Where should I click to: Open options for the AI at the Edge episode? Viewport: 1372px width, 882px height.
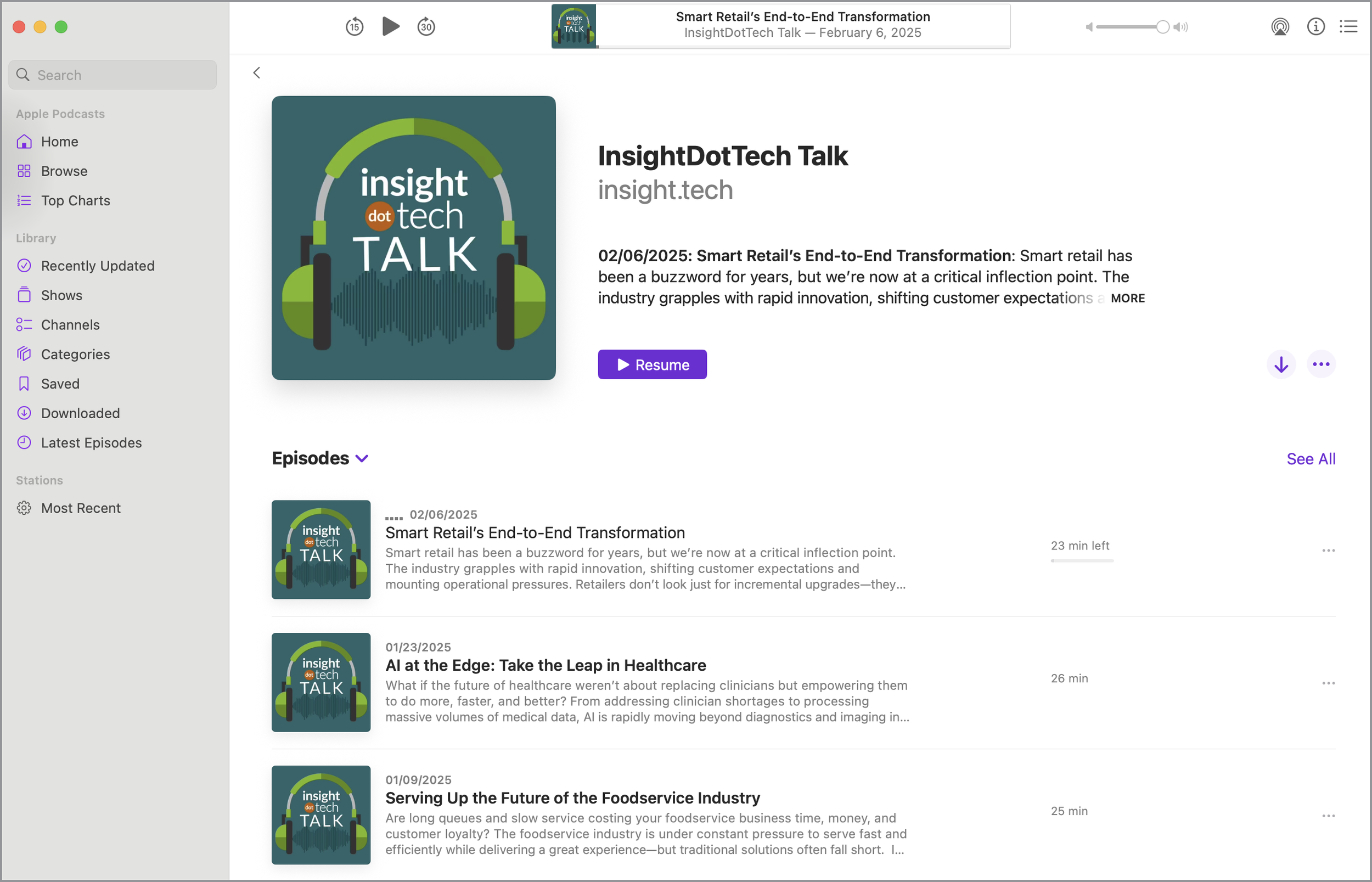pos(1328,683)
